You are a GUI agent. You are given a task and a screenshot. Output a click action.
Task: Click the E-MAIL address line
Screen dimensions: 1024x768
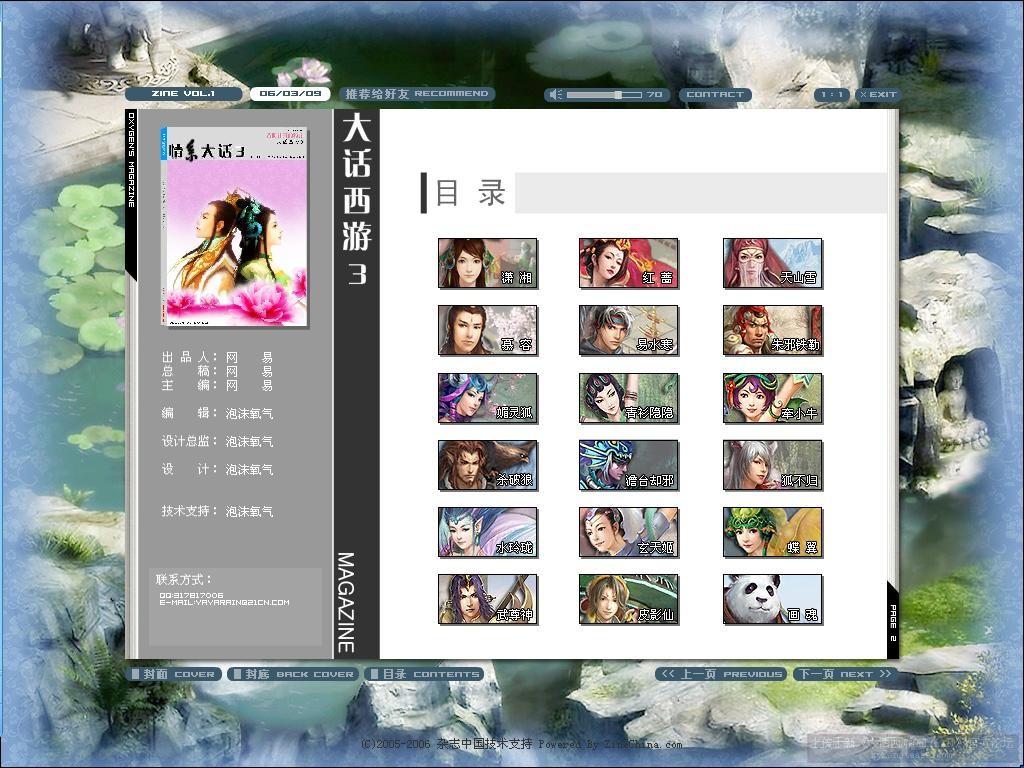click(224, 603)
